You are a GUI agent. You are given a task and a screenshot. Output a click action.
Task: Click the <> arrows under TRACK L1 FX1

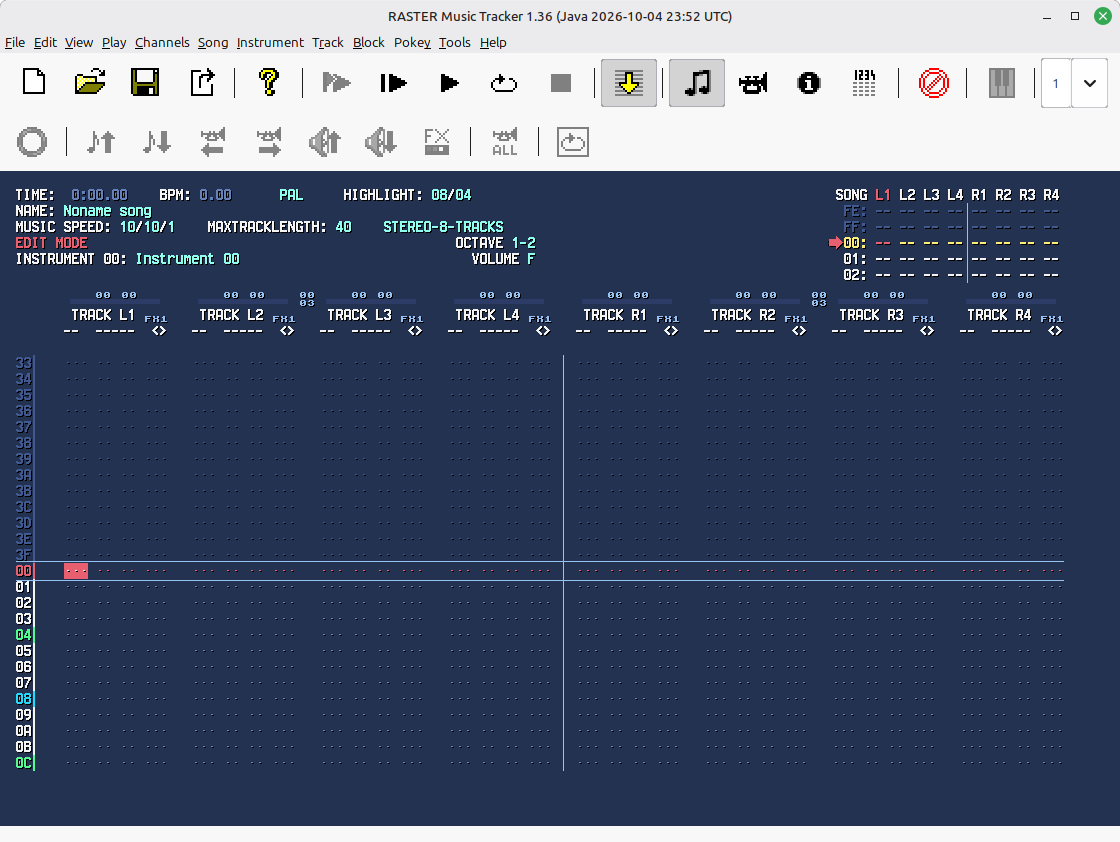159,331
